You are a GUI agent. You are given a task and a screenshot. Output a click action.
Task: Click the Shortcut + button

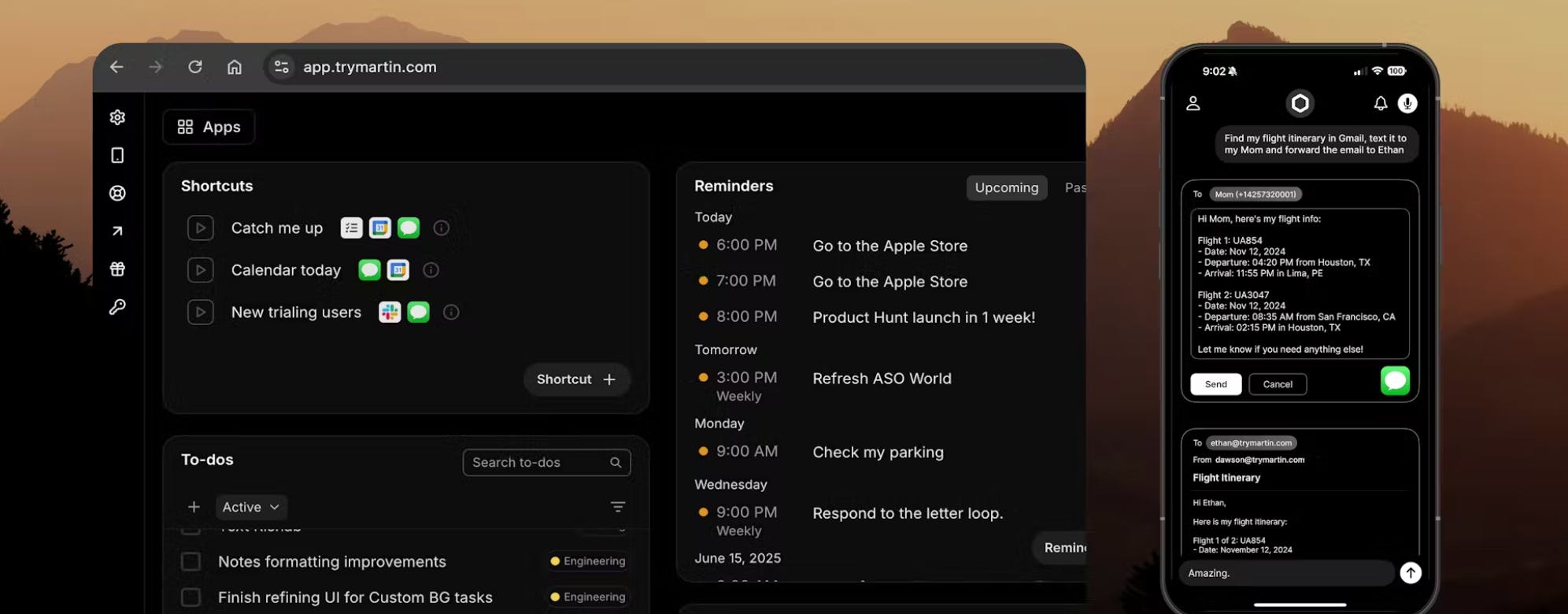click(x=576, y=379)
